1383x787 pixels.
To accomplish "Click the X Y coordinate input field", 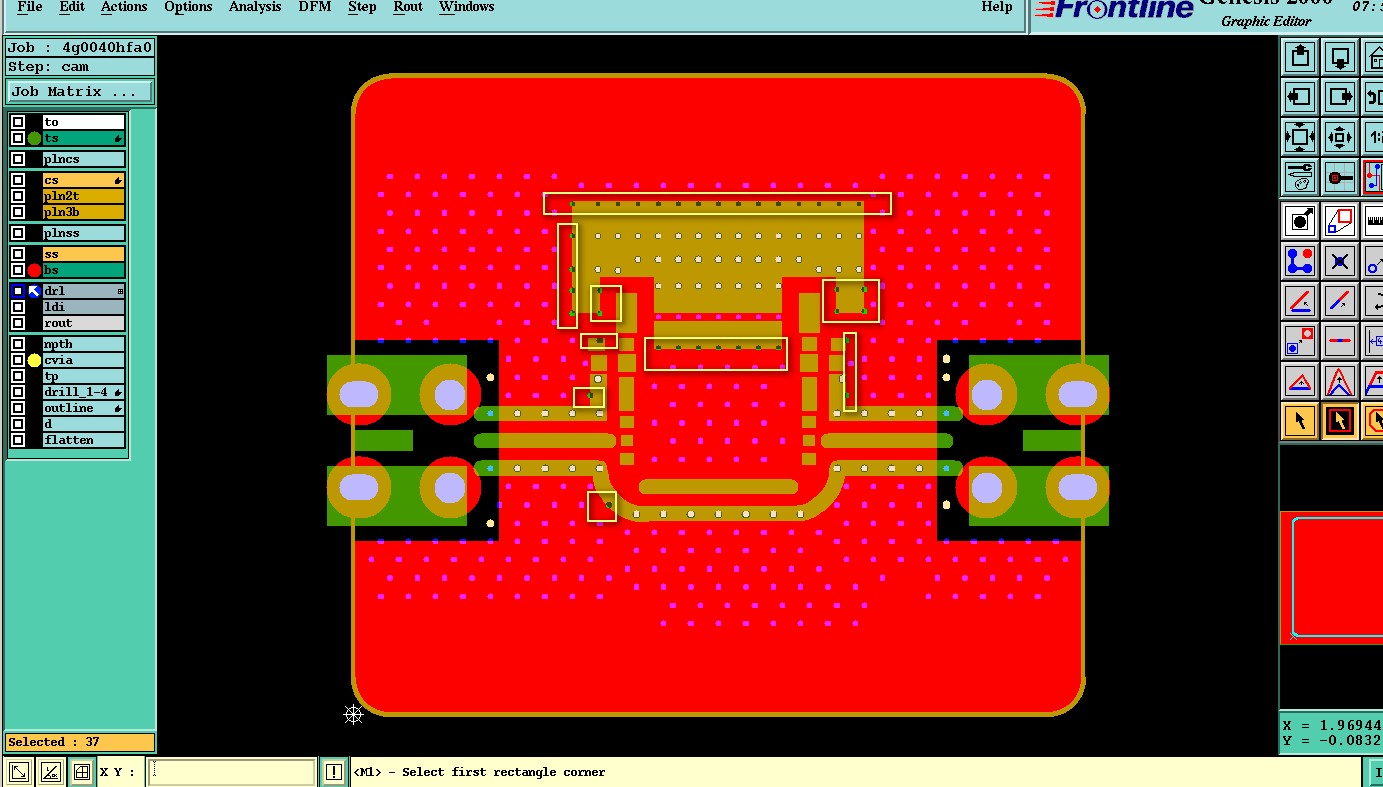I will (233, 772).
